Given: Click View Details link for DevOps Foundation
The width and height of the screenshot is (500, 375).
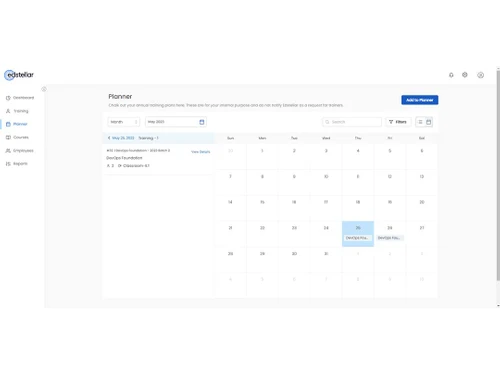Looking at the screenshot, I should point(201,152).
